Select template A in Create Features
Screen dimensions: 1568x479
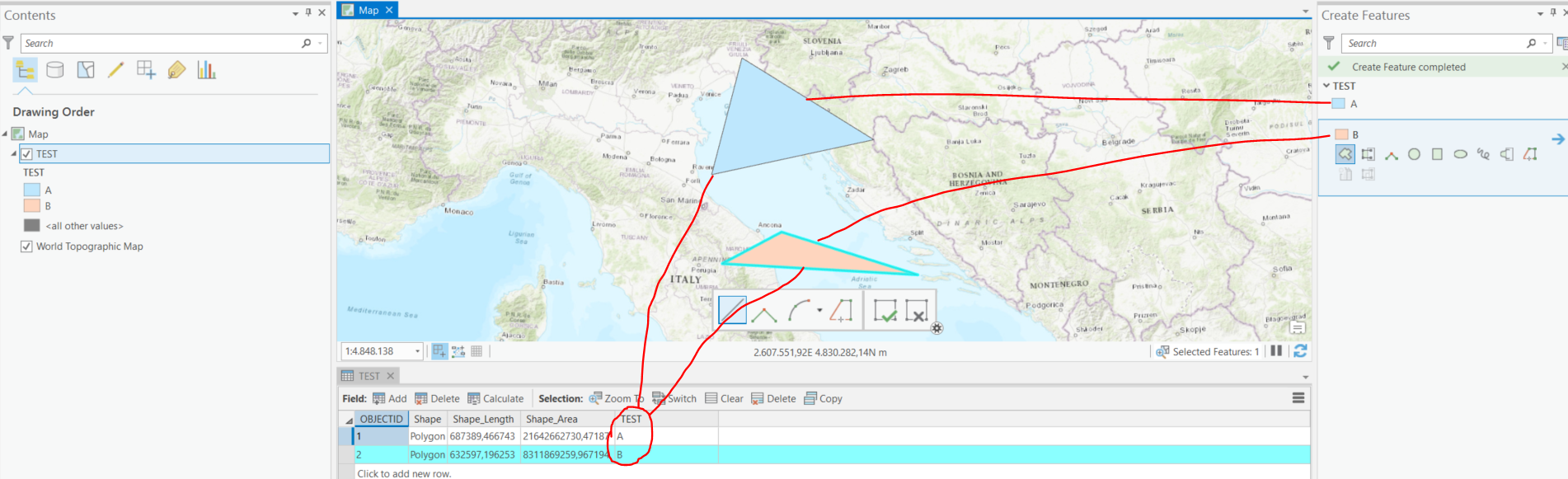pyautogui.click(x=1345, y=104)
